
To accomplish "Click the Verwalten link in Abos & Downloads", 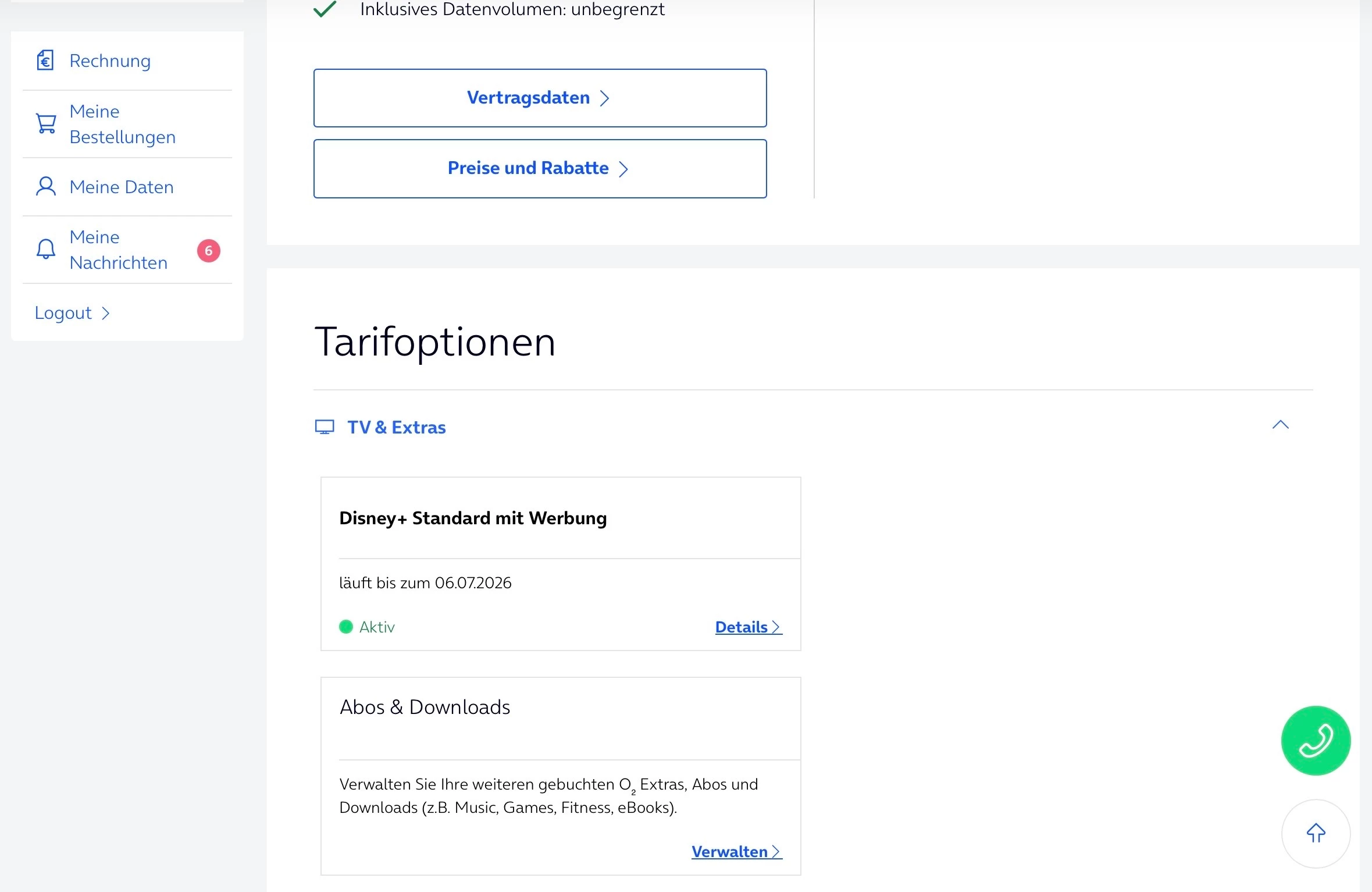I will (x=736, y=851).
